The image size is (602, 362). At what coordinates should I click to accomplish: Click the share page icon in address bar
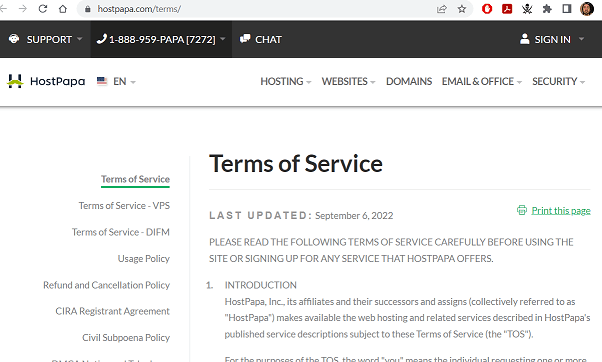pos(442,9)
